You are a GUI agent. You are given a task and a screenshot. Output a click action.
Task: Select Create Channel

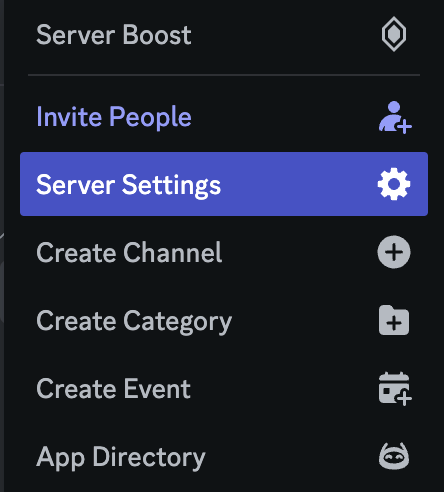point(224,252)
